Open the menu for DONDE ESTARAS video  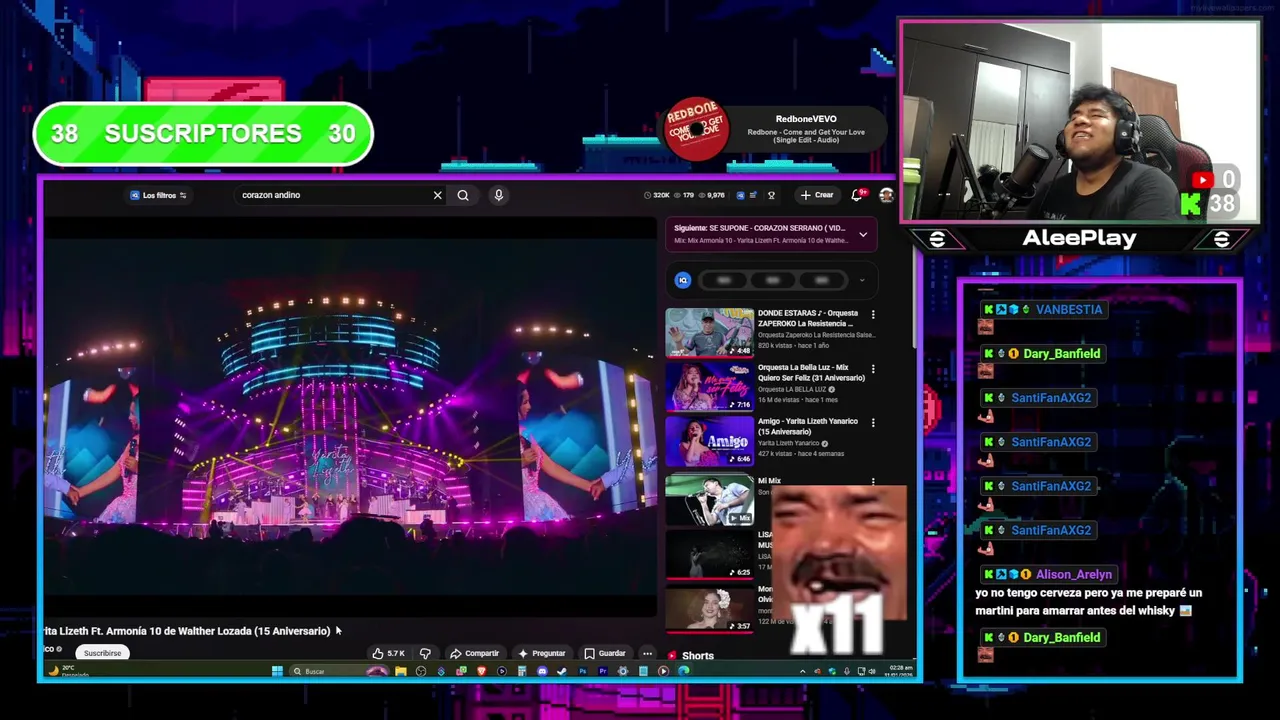[873, 314]
